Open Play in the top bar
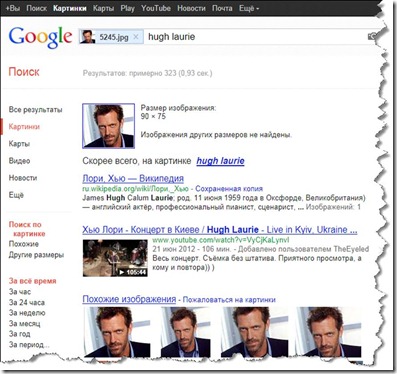Image resolution: width=397 pixels, height=374 pixels. (x=127, y=8)
